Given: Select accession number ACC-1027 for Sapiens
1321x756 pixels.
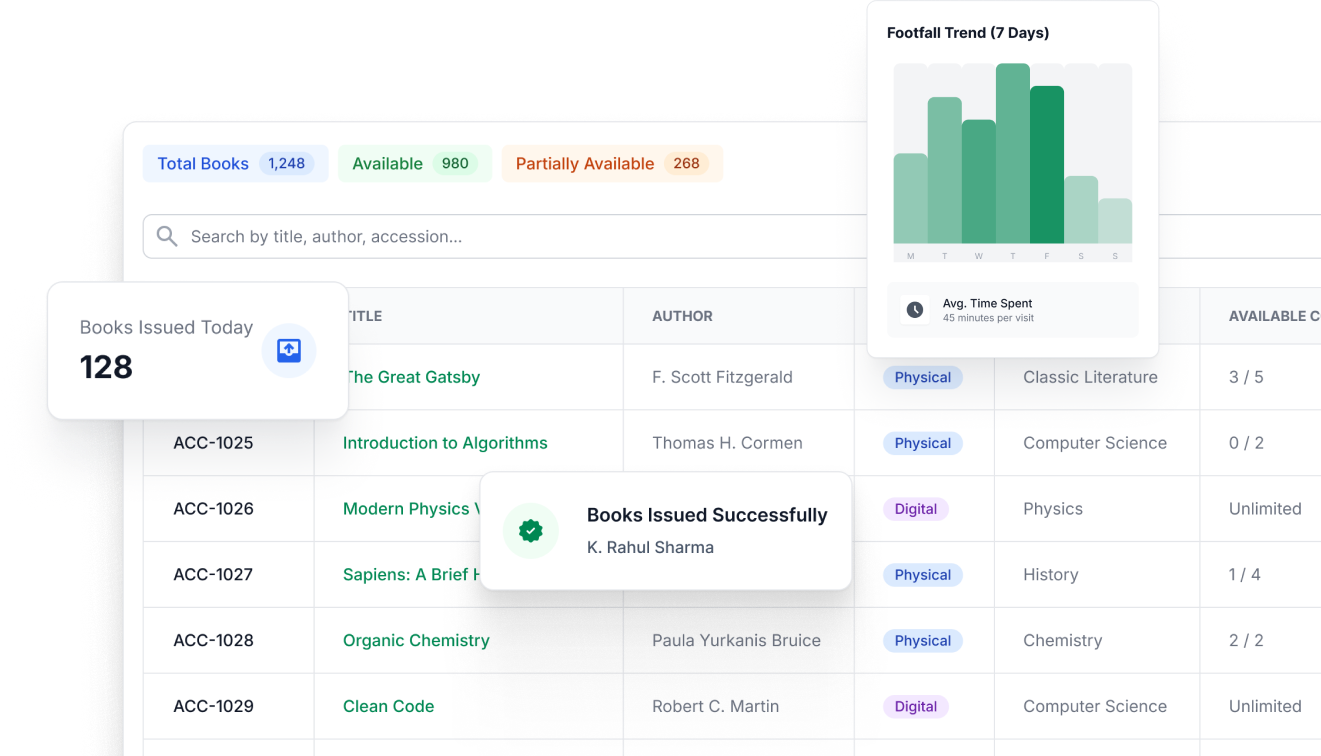Looking at the screenshot, I should tap(213, 574).
